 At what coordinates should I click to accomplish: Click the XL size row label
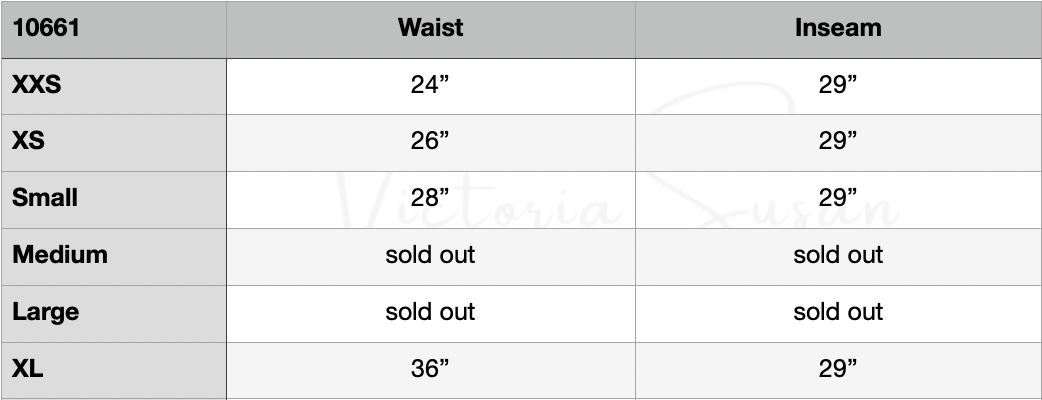click(28, 369)
